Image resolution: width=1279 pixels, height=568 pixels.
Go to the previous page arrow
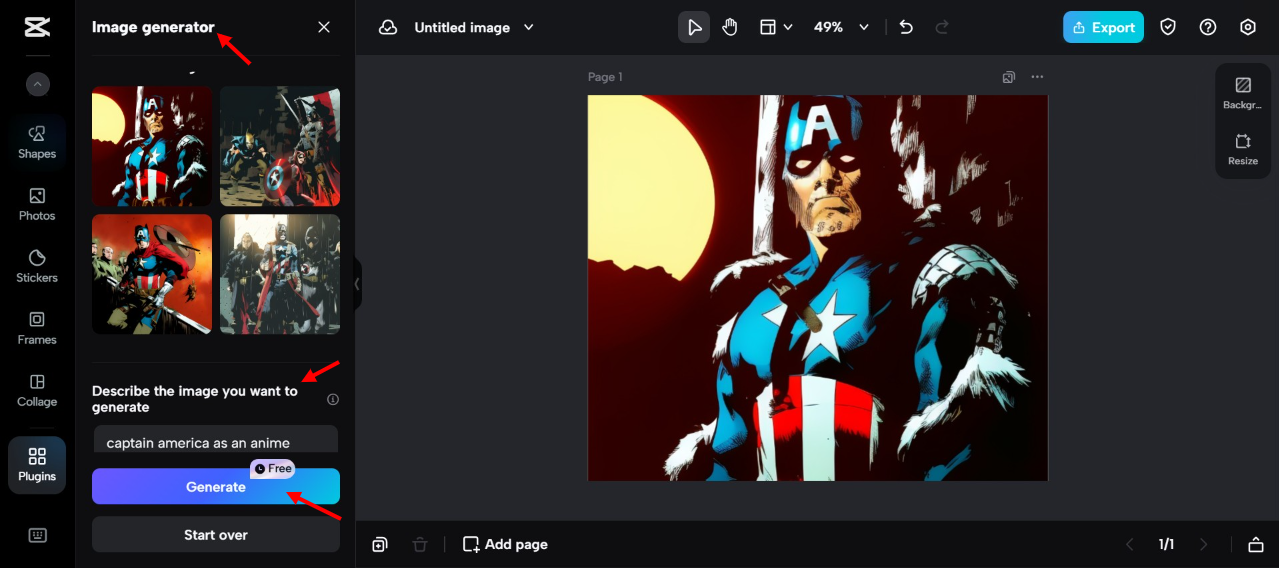tap(1130, 544)
